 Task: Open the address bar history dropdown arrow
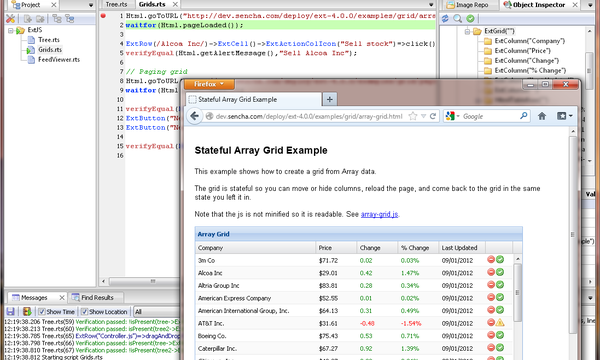423,116
